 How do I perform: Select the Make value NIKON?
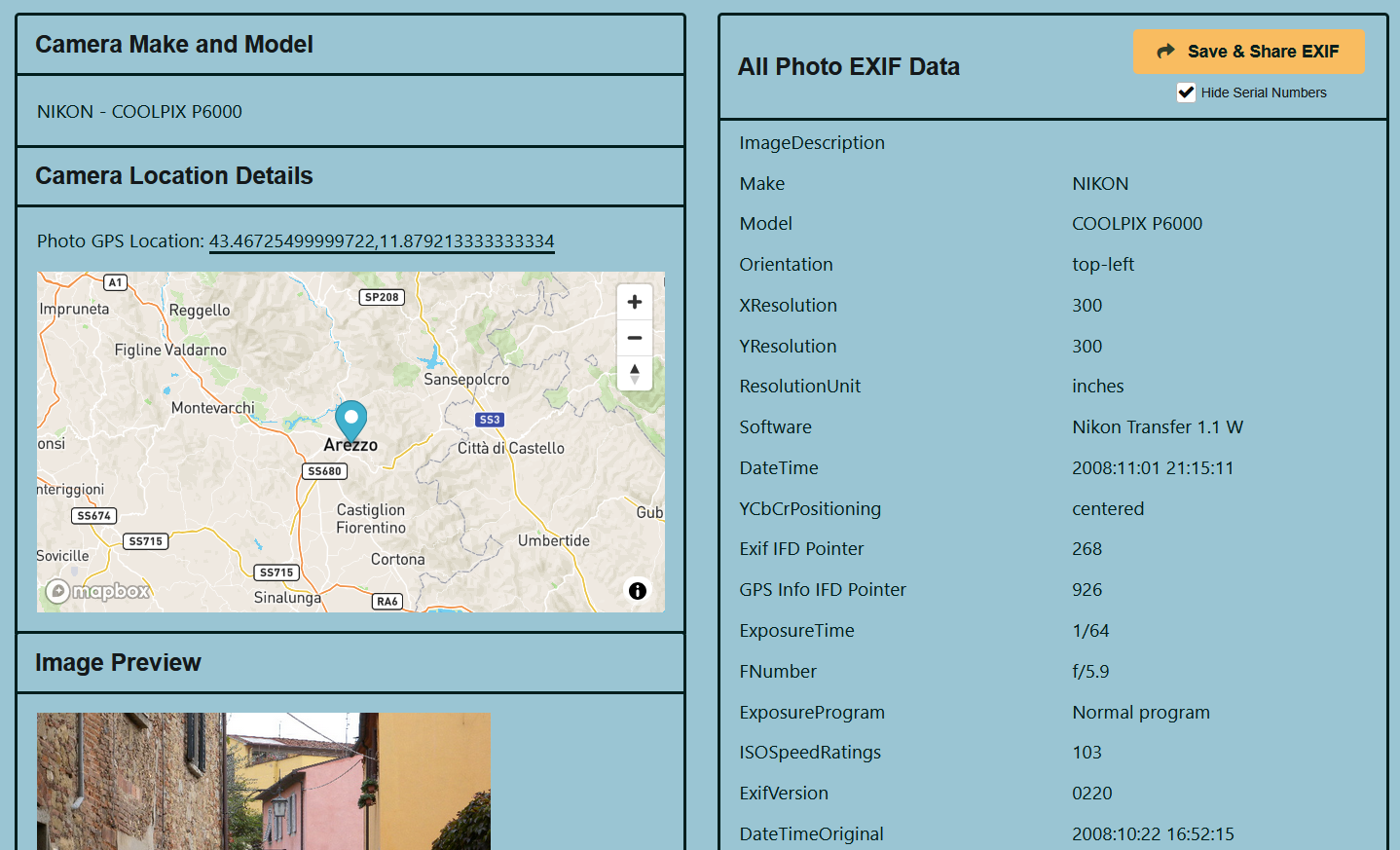point(1100,184)
